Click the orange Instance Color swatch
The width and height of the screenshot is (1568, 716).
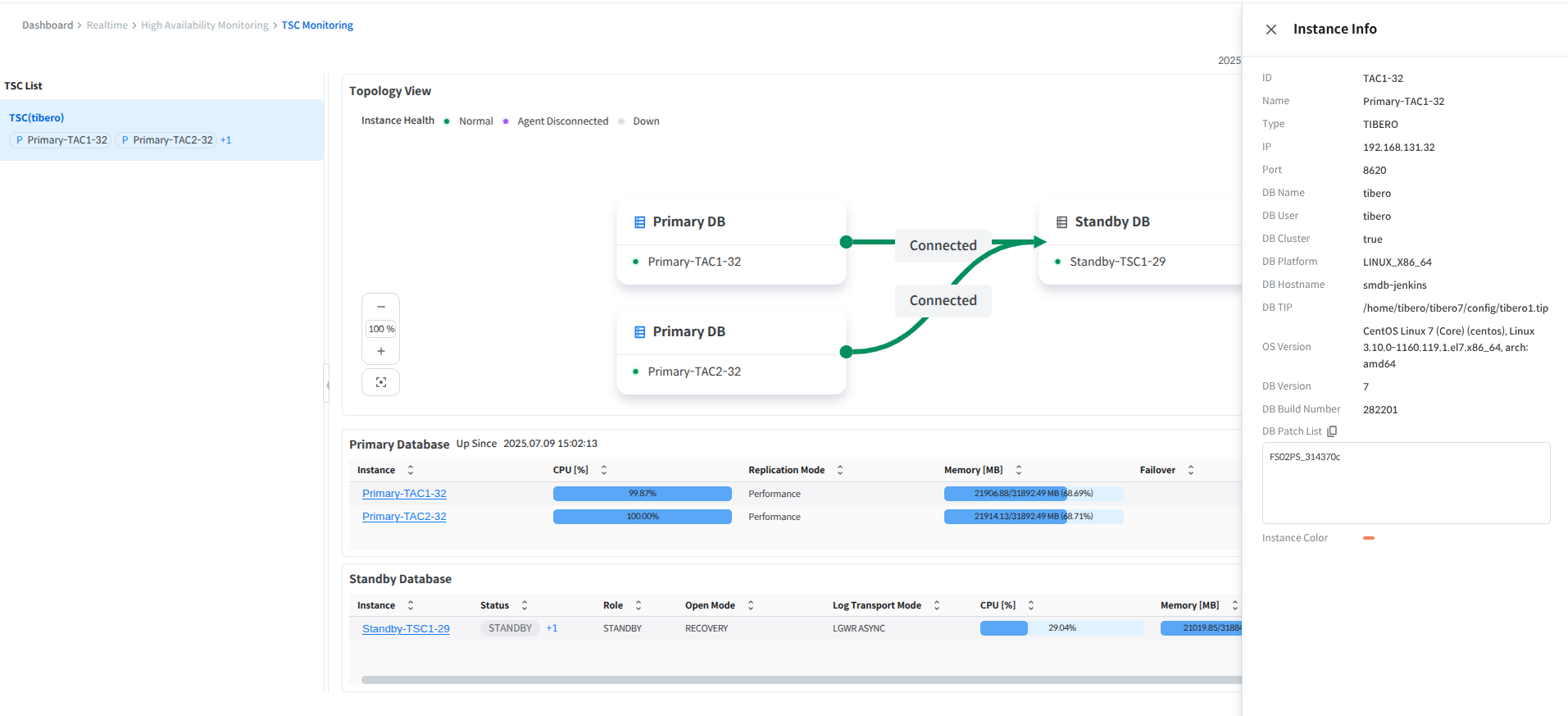point(1368,538)
